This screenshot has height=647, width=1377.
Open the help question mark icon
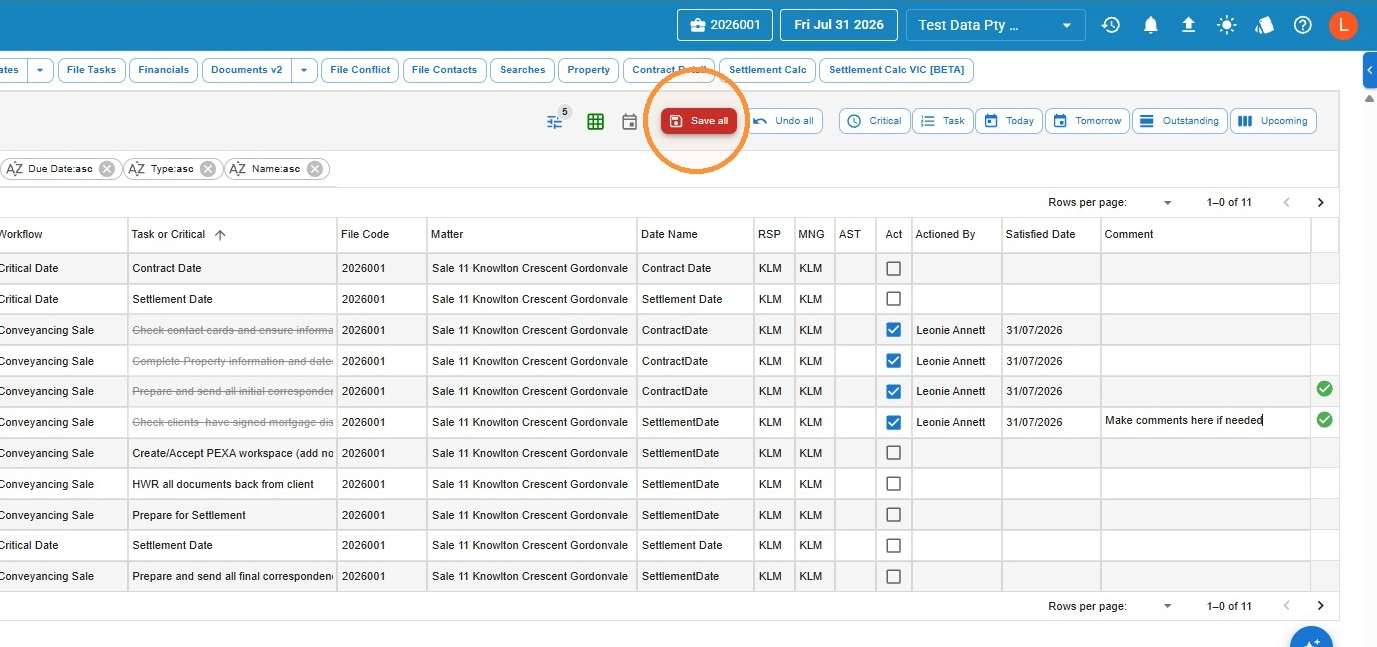tap(1303, 25)
